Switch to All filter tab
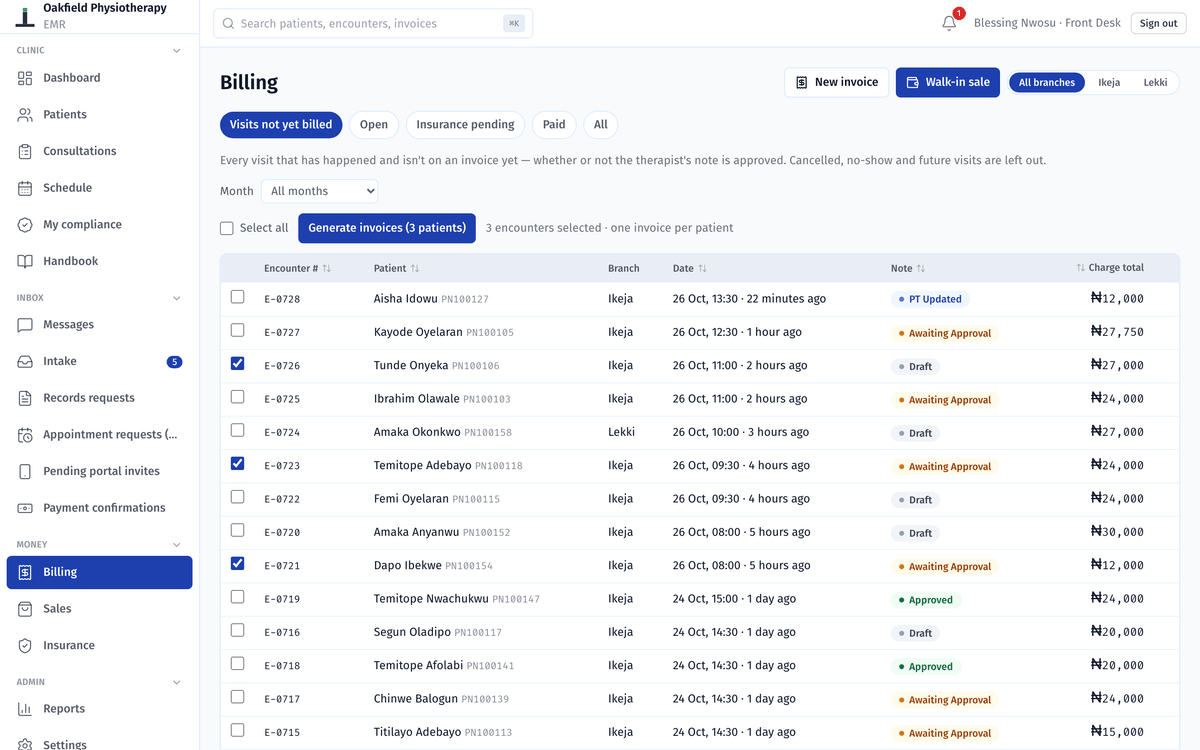Viewport: 1200px width, 750px height. (600, 125)
